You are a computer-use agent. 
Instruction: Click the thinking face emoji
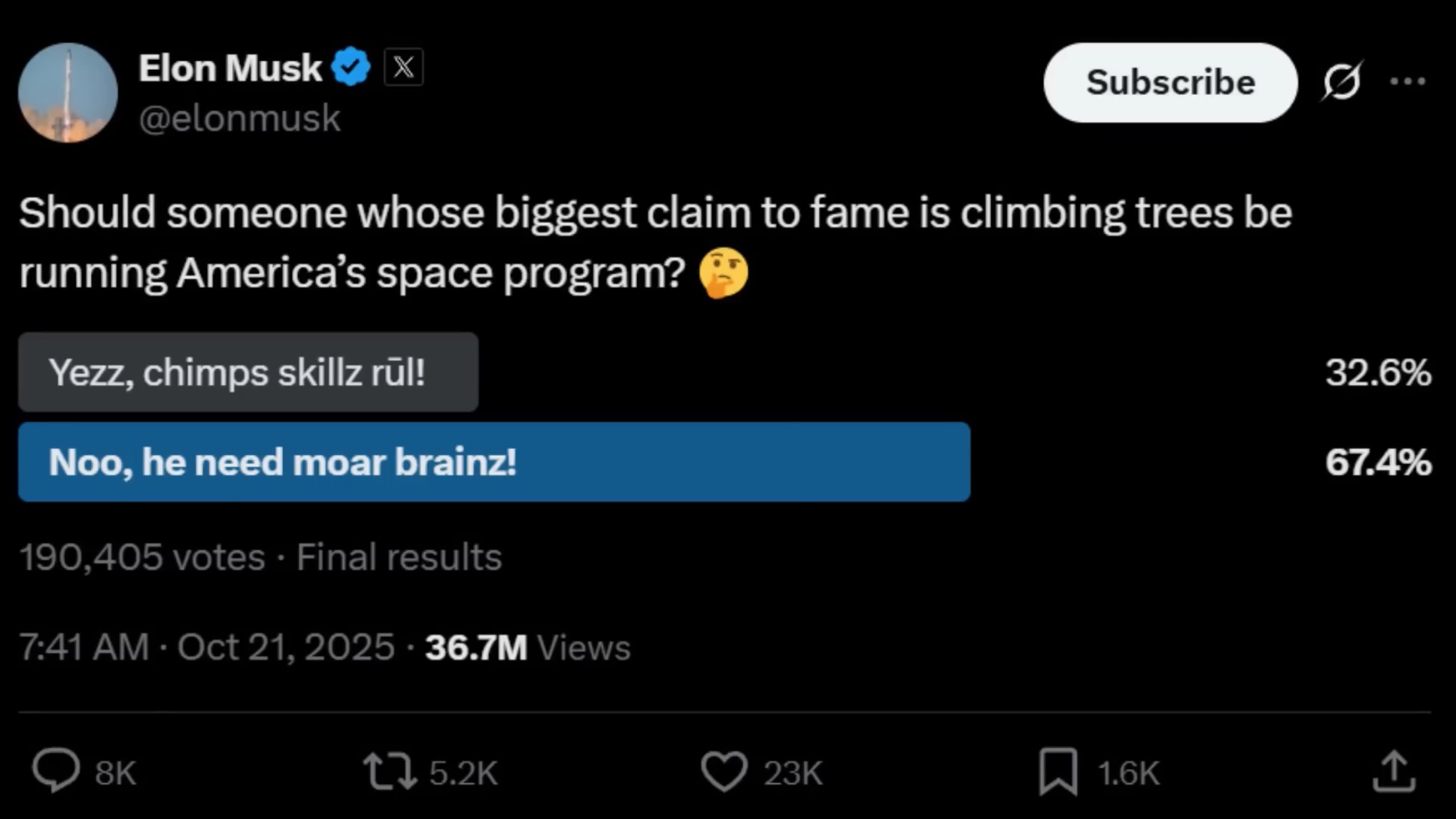(x=723, y=273)
